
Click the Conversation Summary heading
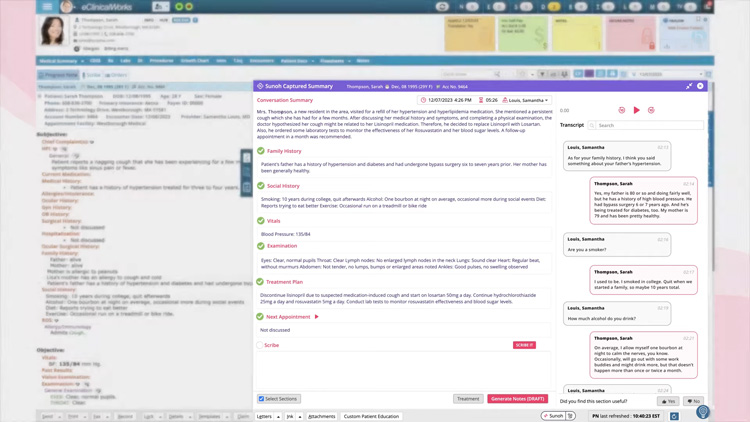285,100
